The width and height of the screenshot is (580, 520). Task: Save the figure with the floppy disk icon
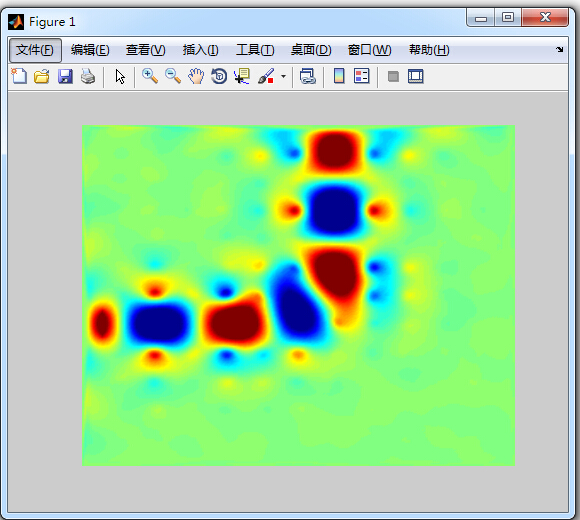pos(65,77)
